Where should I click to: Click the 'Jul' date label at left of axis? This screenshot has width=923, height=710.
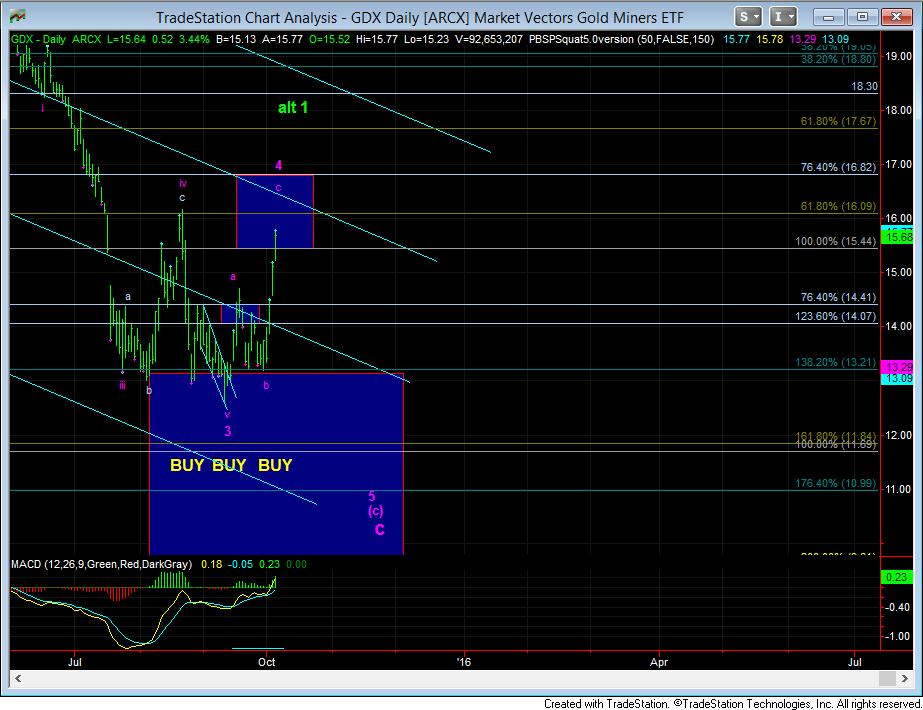click(x=75, y=662)
